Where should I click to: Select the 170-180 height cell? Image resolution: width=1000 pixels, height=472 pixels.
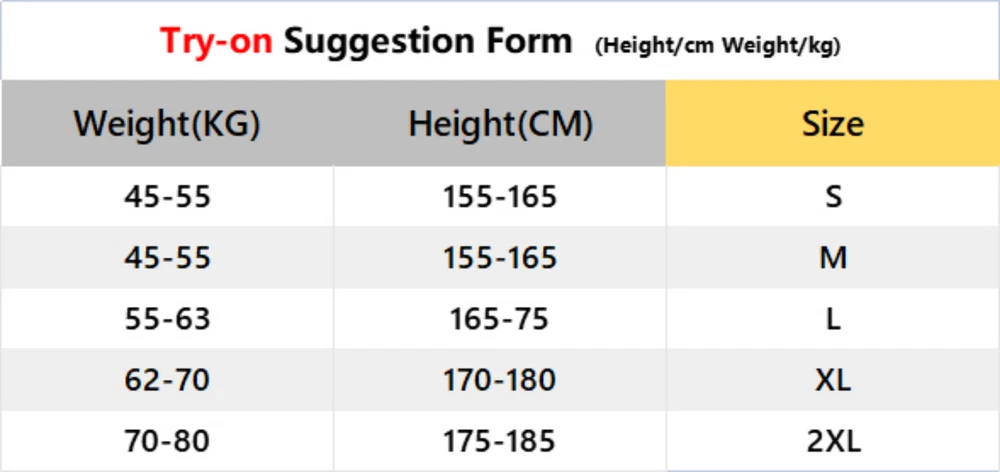coord(499,380)
